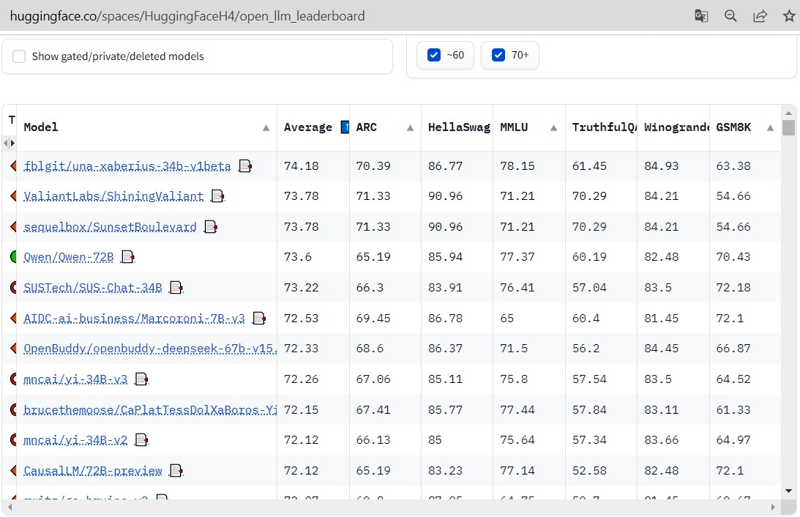Open AIDC-ai-business/Marcoroni-7B-v3 model link
The image size is (800, 517).
pos(134,318)
